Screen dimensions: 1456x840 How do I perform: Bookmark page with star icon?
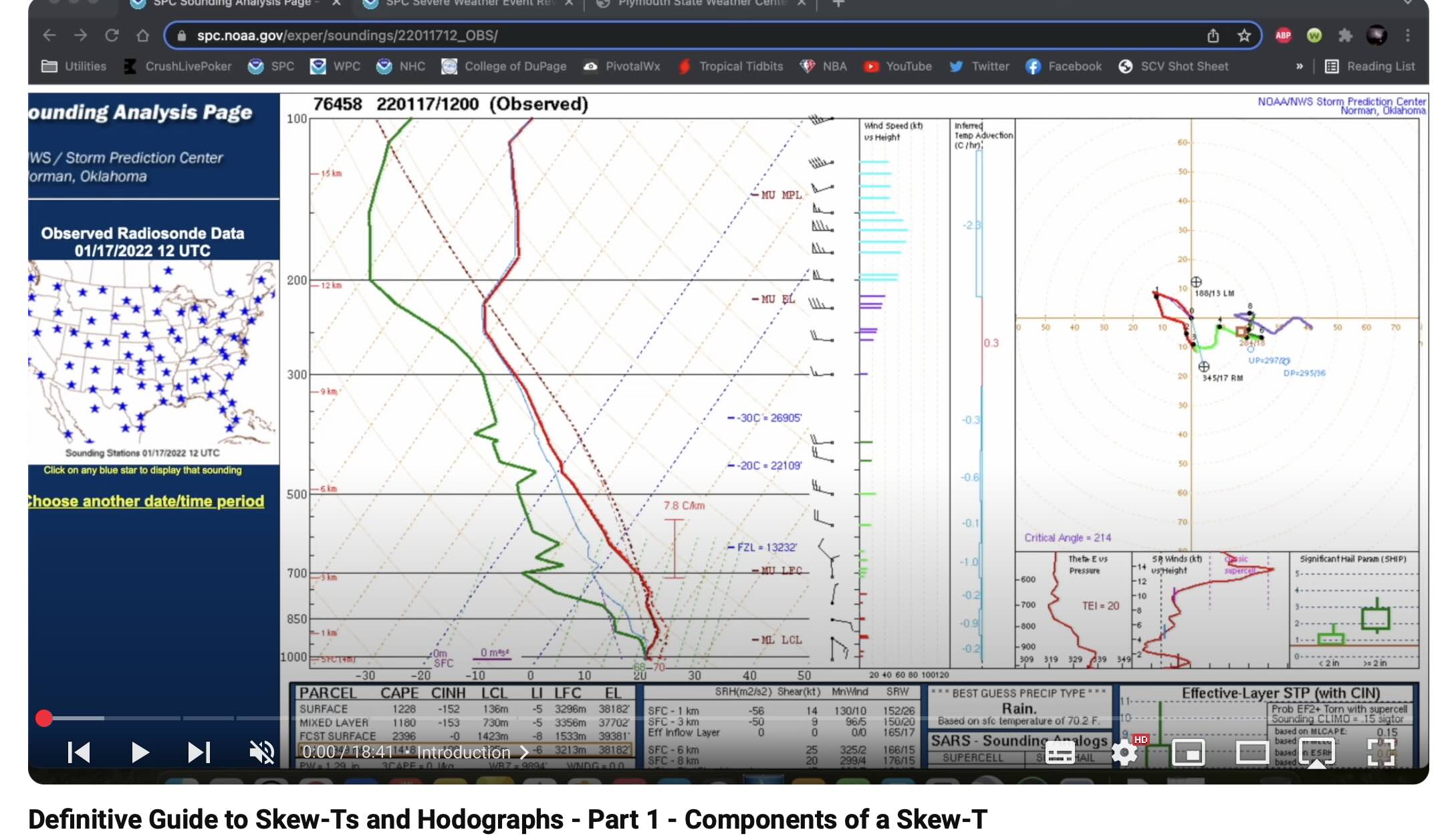tap(1243, 35)
